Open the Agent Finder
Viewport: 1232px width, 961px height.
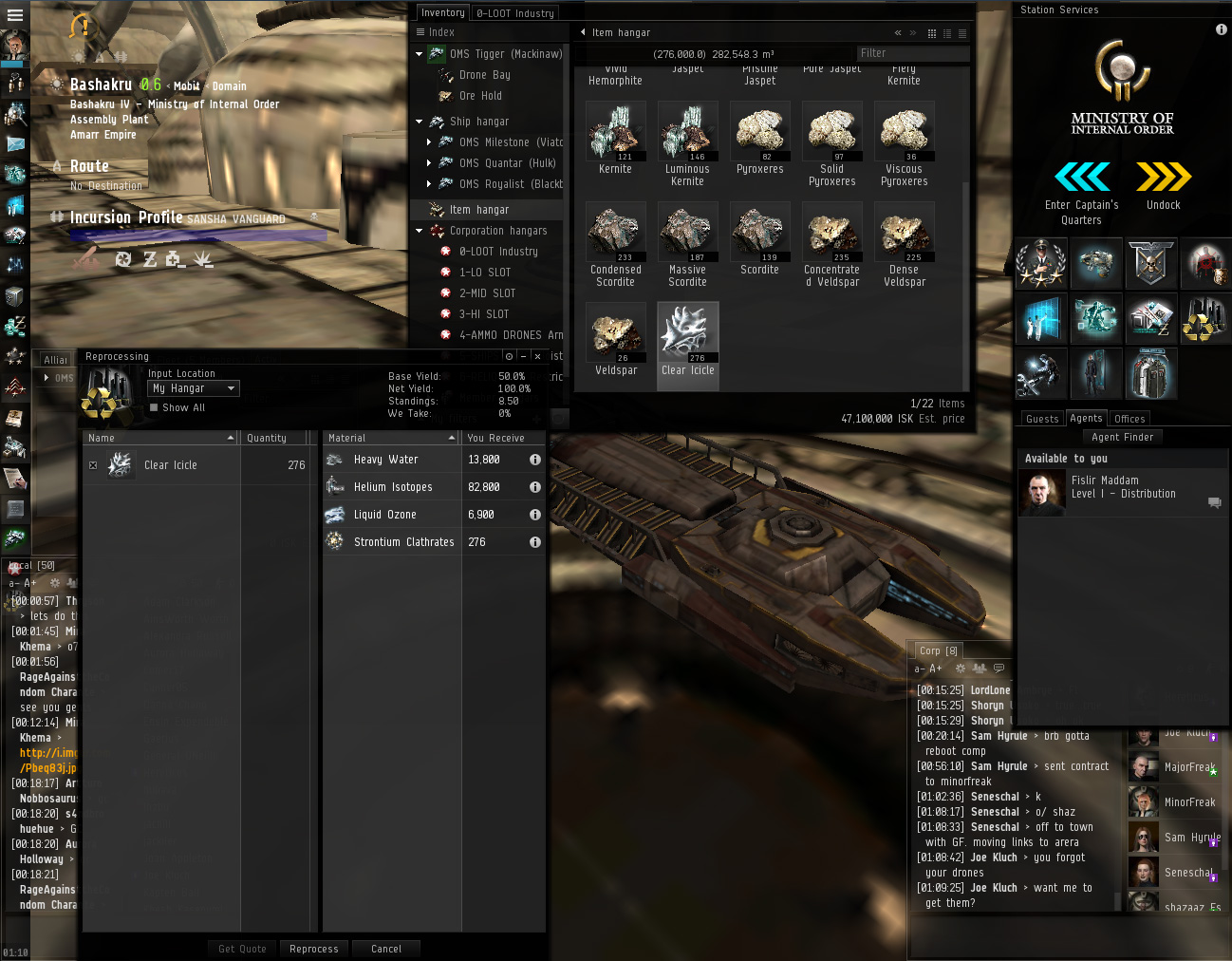click(x=1123, y=438)
